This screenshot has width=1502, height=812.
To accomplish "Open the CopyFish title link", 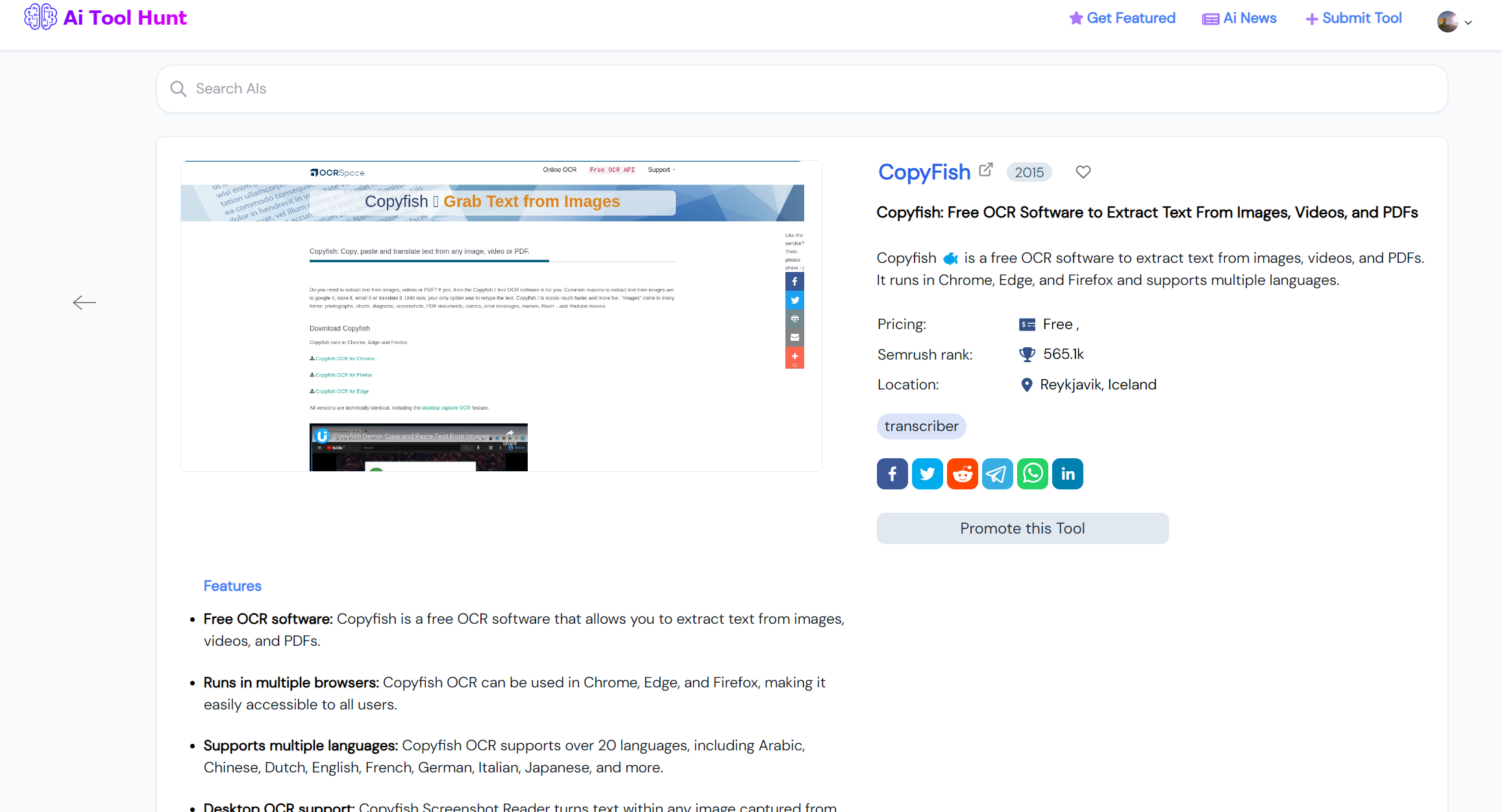I will tap(924, 172).
